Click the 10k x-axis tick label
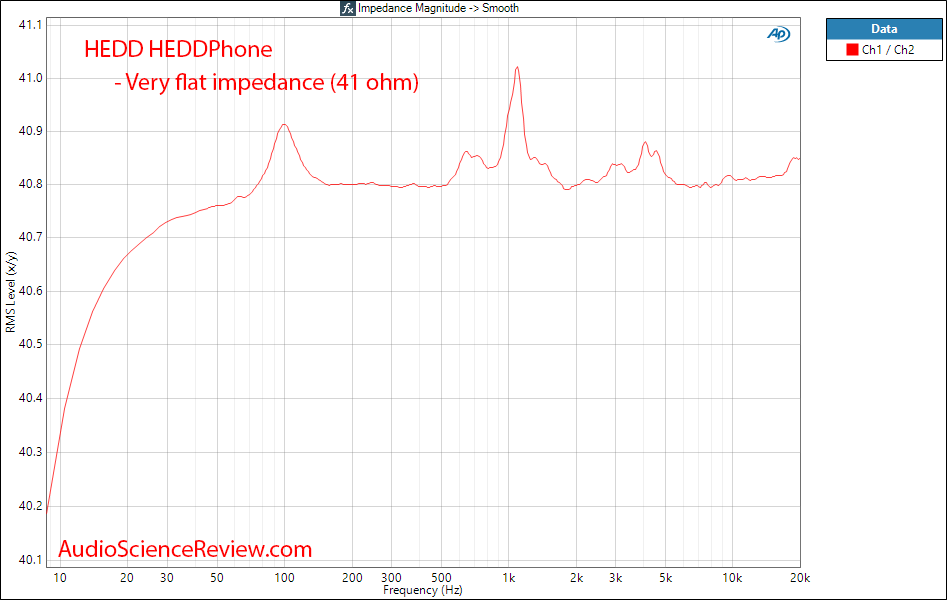Image resolution: width=947 pixels, height=600 pixels. [732, 578]
